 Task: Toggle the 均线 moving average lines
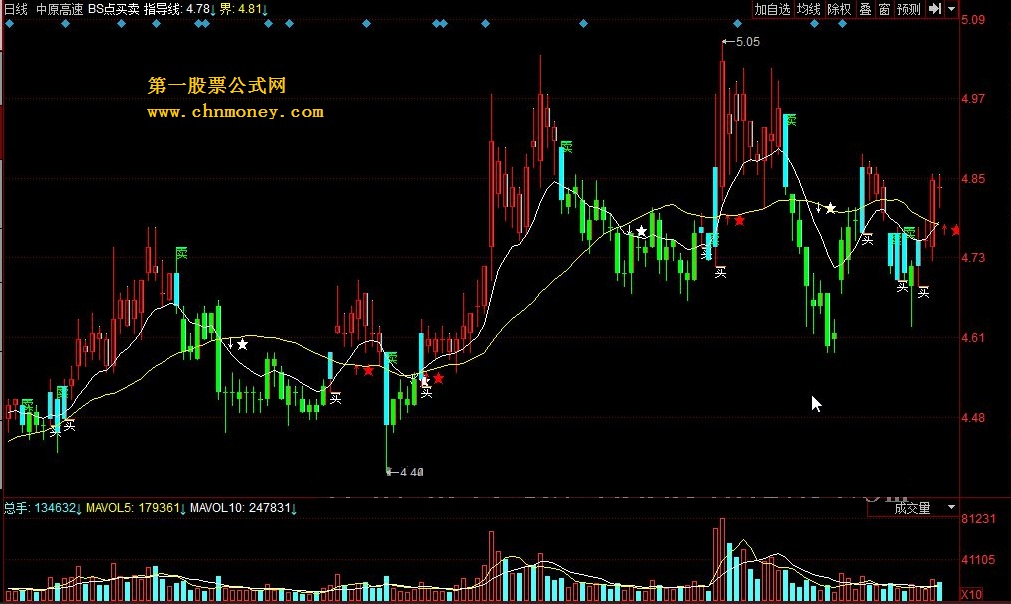pos(809,9)
